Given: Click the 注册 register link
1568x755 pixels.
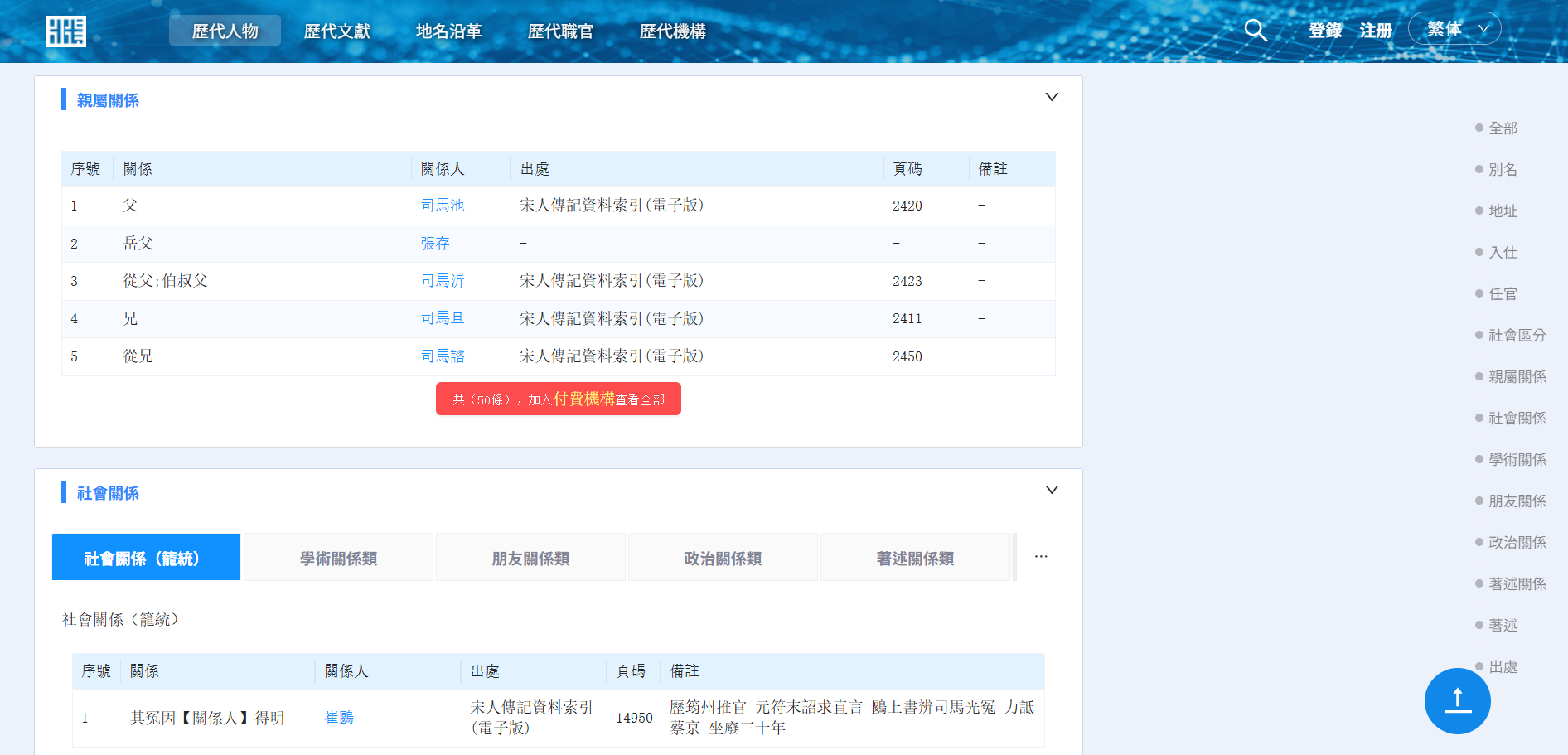Looking at the screenshot, I should coord(1376,31).
